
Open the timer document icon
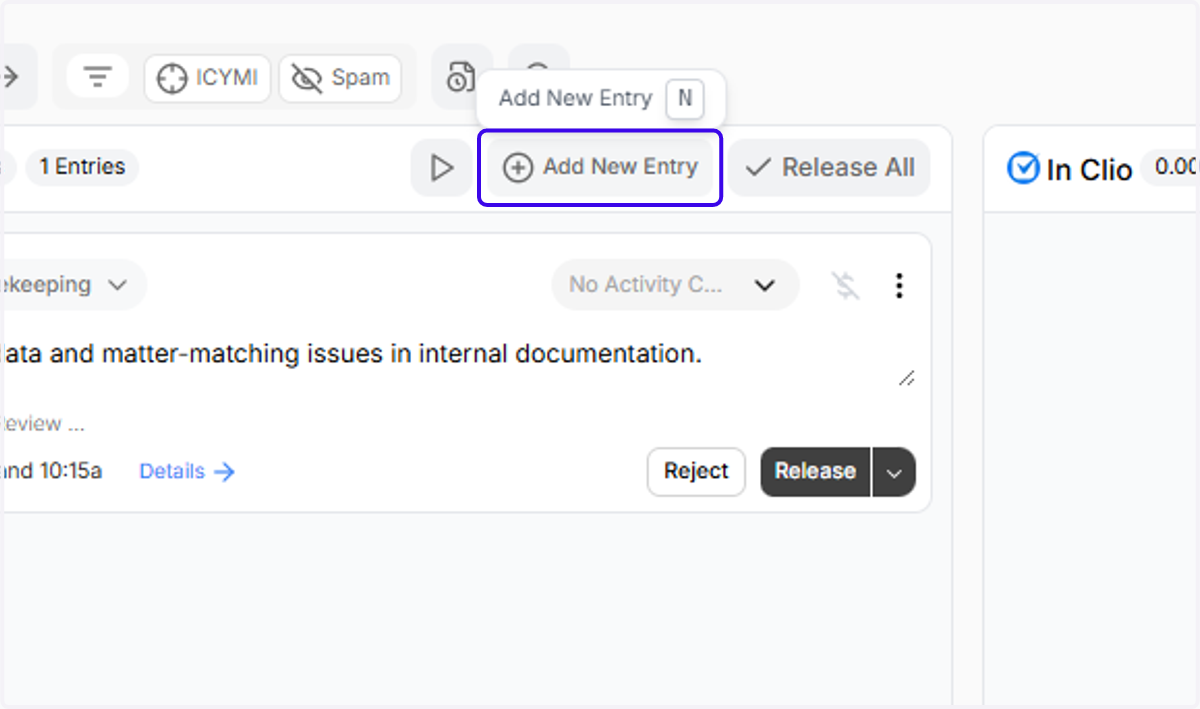461,77
